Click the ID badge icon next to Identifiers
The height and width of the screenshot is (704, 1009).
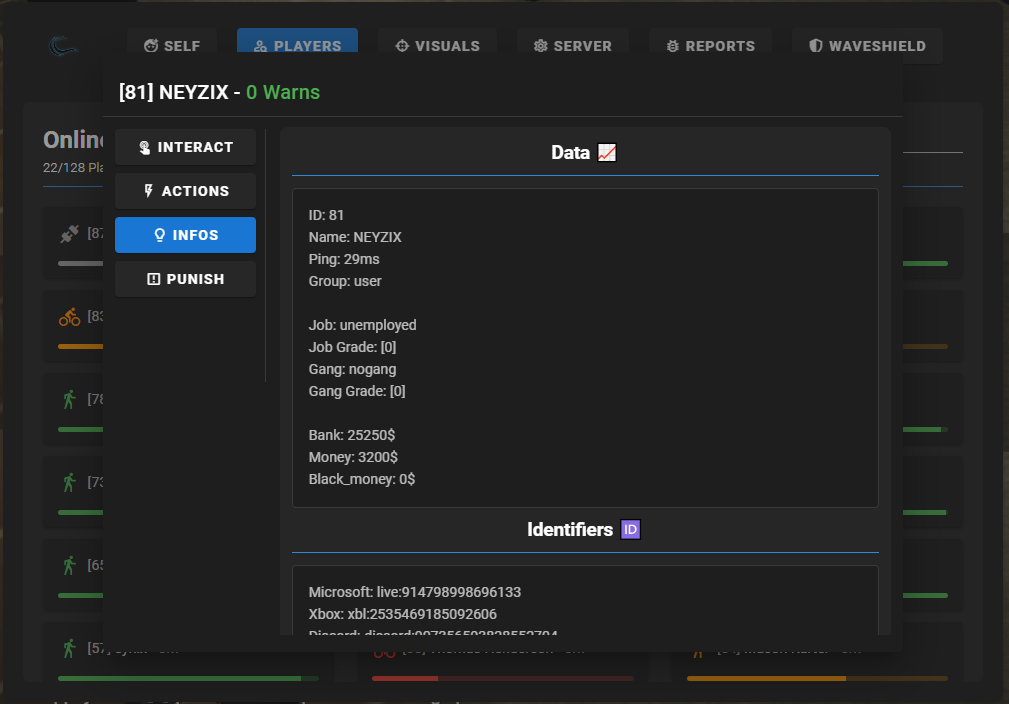click(x=630, y=529)
